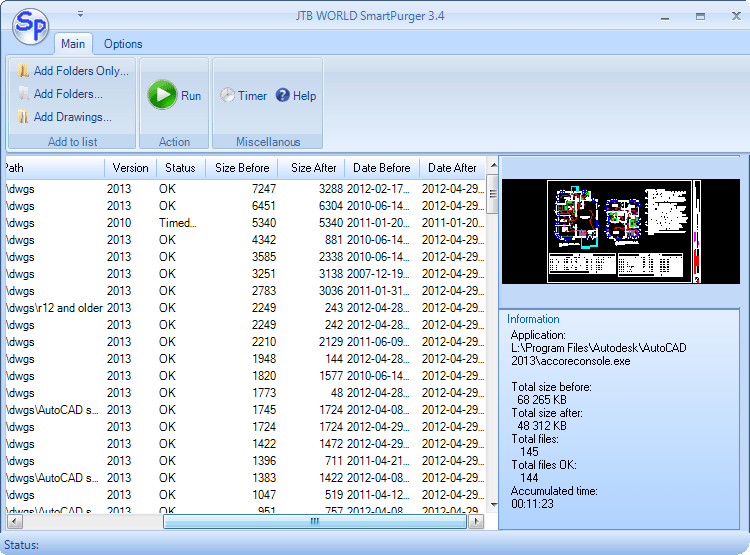Viewport: 750px width, 555px height.
Task: Sort by the Date After column header
Action: pos(452,168)
